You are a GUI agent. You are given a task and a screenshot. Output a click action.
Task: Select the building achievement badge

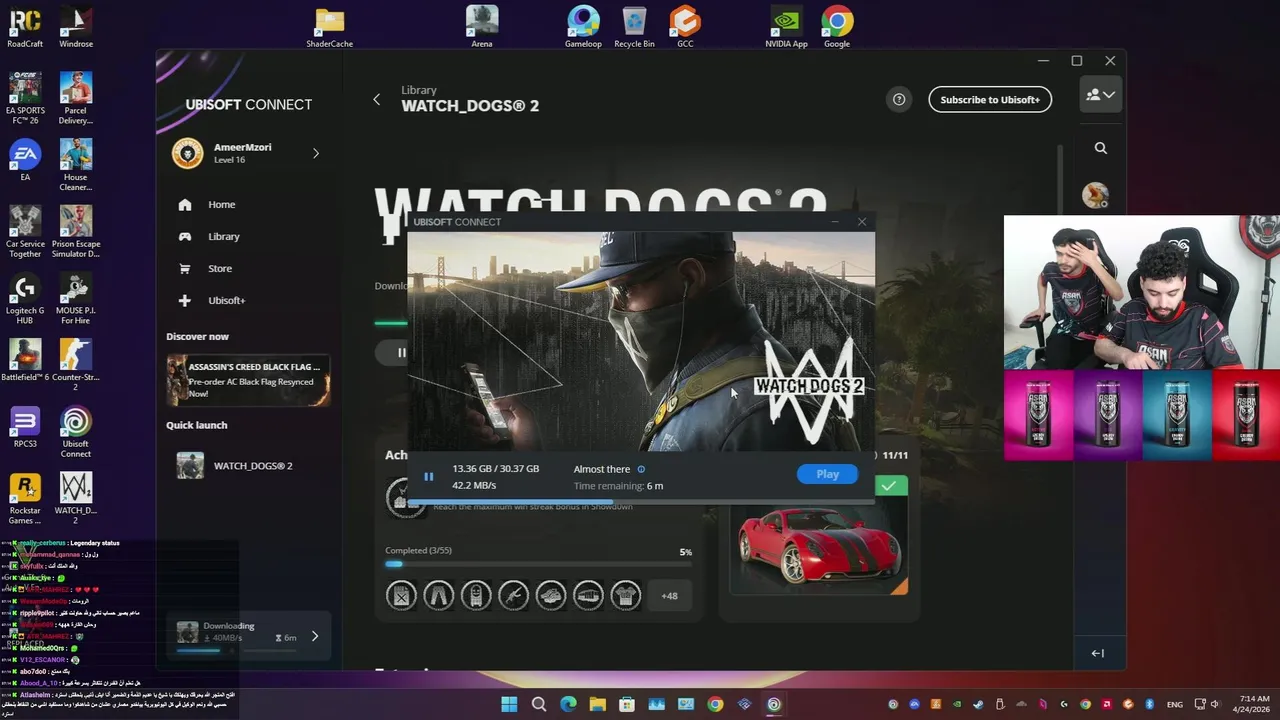click(588, 596)
